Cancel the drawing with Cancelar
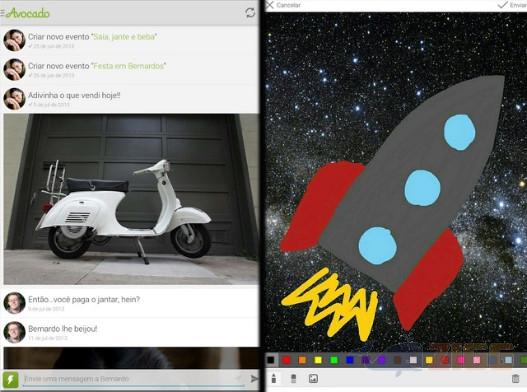Viewport: 527px width, 392px height. coord(283,5)
